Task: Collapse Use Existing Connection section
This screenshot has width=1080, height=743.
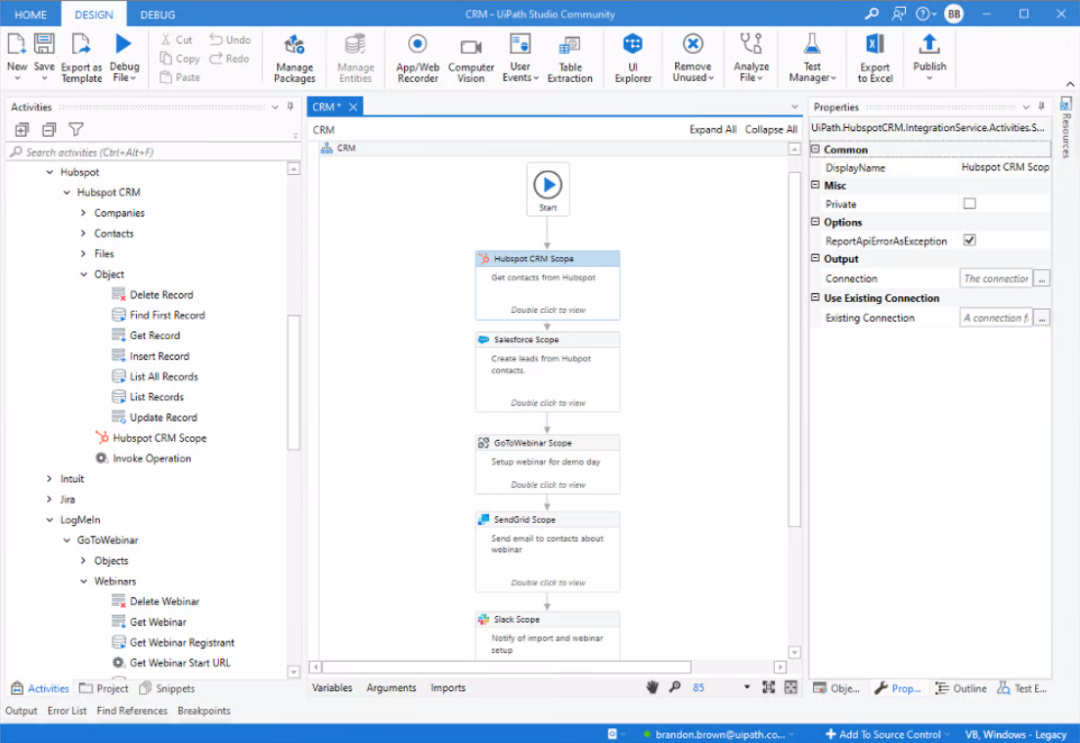Action: 816,297
